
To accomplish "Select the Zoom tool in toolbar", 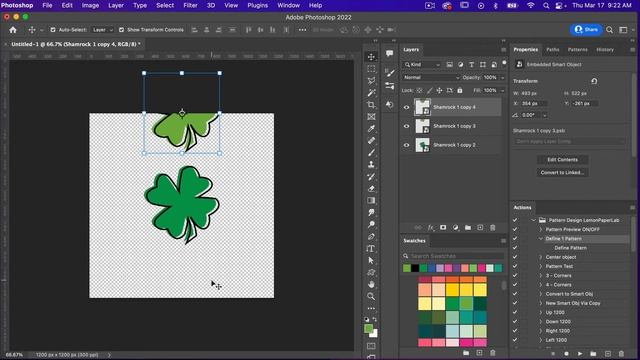I will pos(371,296).
